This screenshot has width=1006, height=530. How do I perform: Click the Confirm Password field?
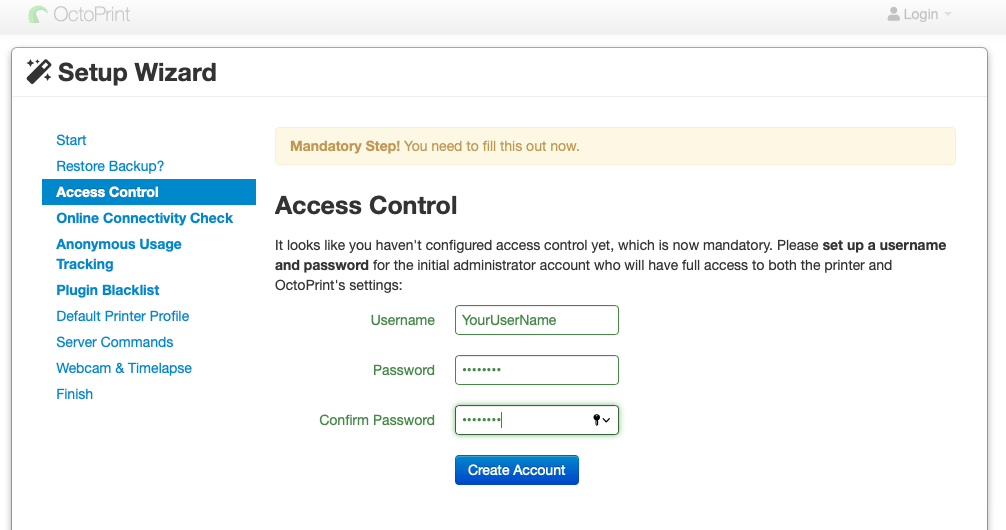(x=520, y=420)
